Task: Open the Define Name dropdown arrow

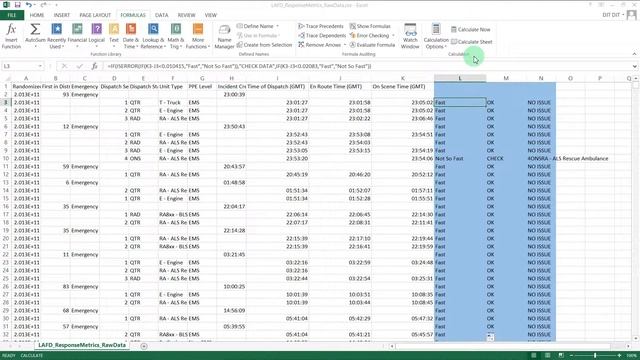Action: (x=278, y=26)
